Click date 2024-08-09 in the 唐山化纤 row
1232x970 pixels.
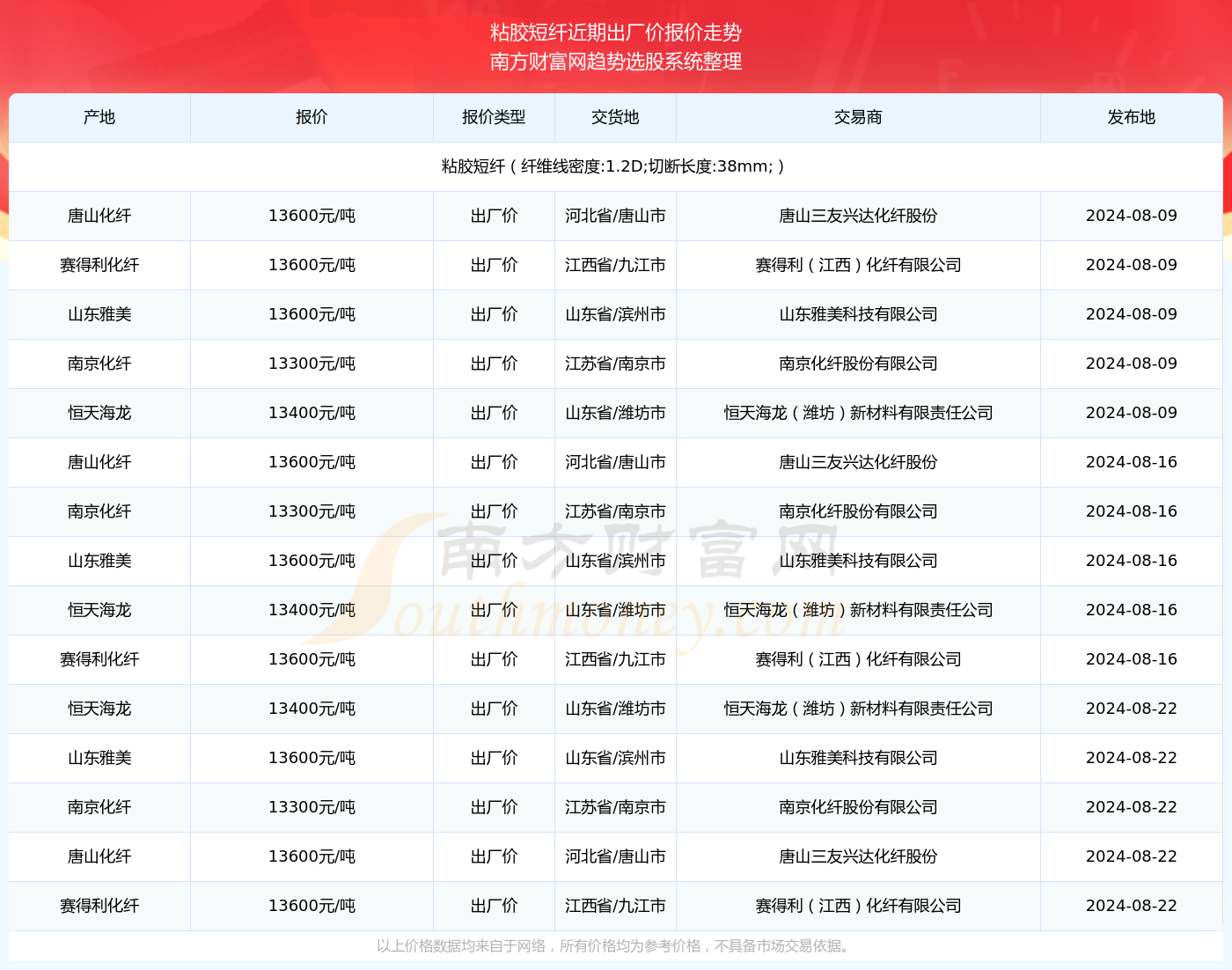point(1132,216)
